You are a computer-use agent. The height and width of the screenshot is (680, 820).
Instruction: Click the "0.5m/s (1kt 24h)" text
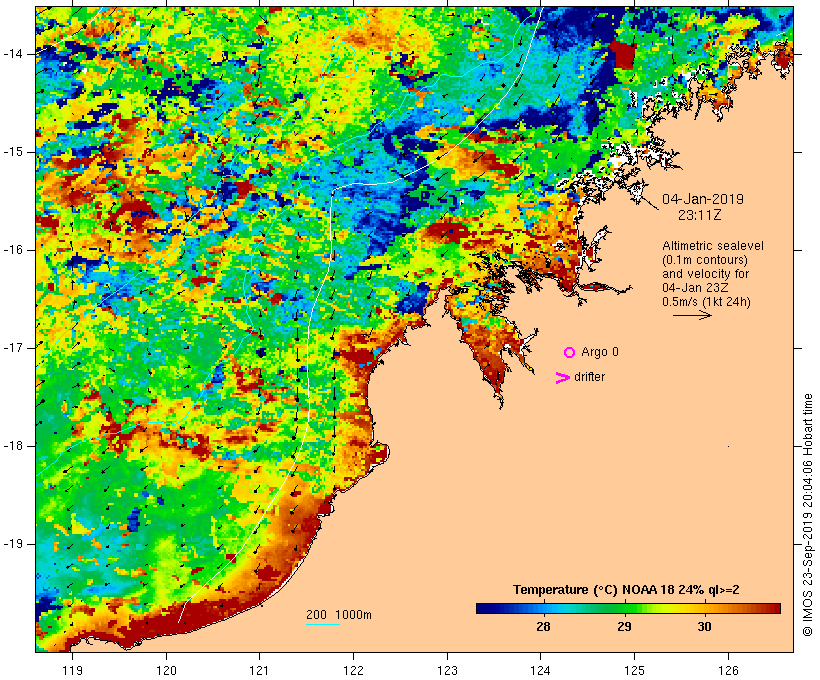[707, 302]
